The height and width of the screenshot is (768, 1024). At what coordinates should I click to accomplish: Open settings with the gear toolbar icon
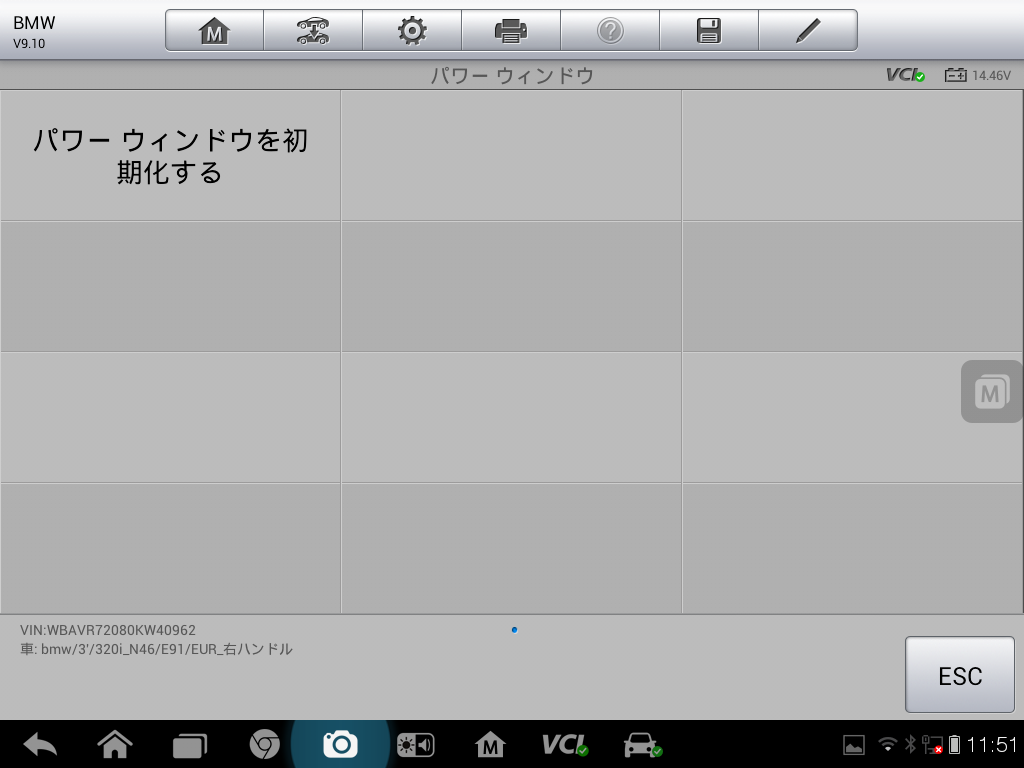click(x=412, y=30)
